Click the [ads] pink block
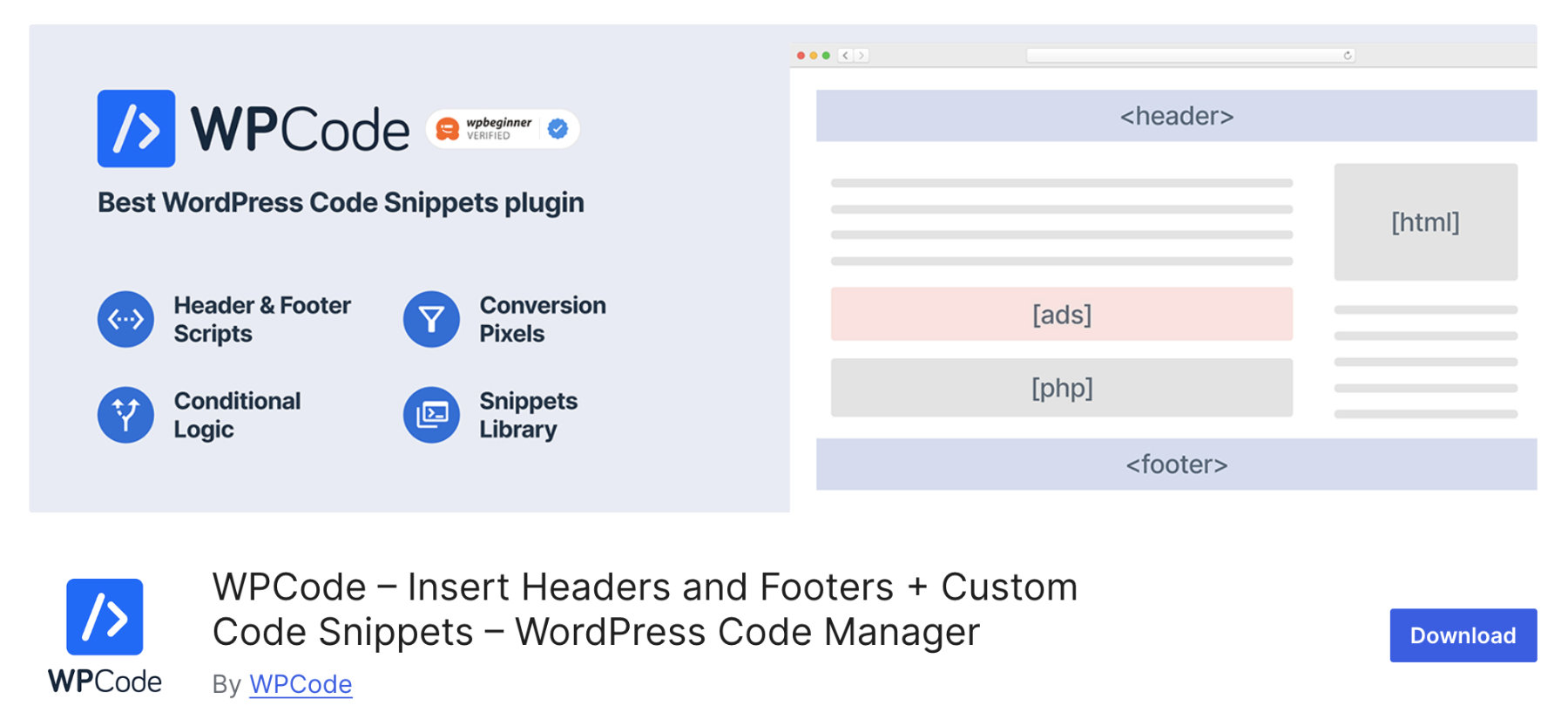This screenshot has height=726, width=1568. [1062, 314]
